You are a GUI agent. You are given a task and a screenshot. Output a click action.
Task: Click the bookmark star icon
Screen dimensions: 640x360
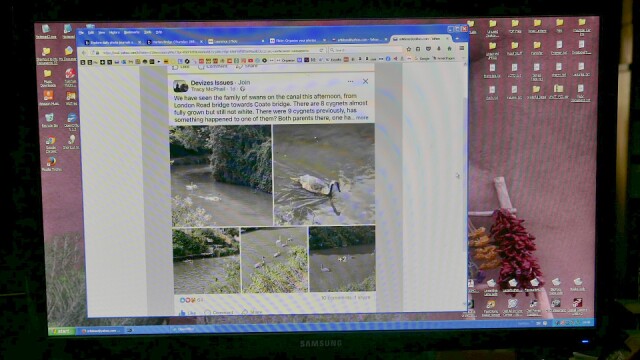coord(408,49)
